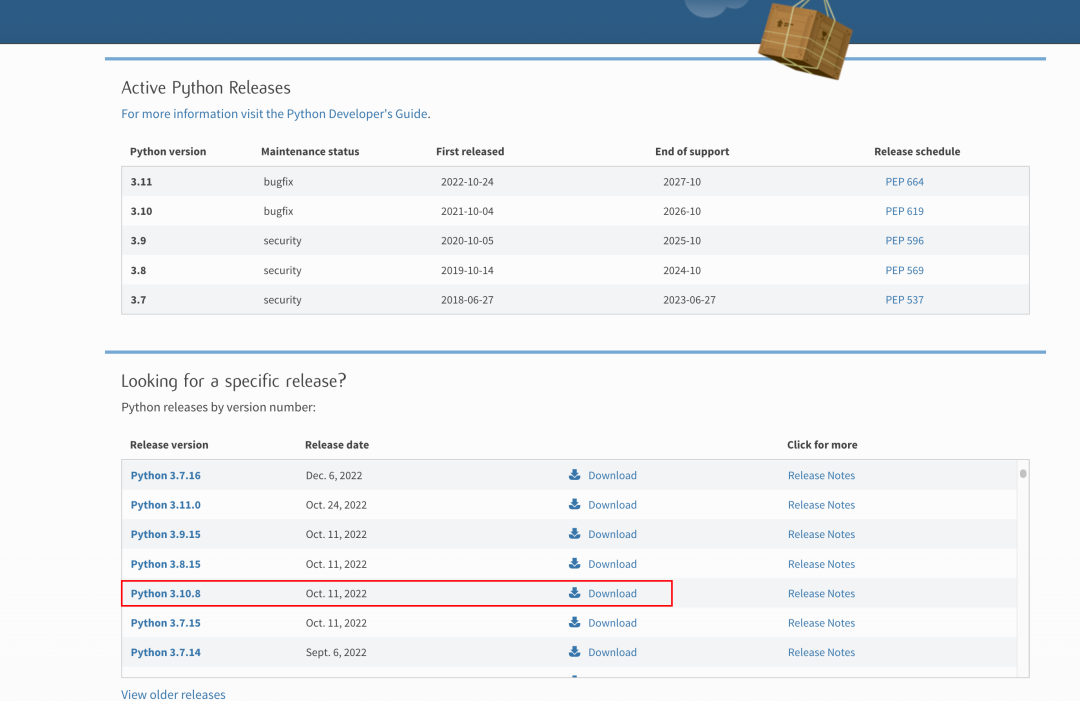The image size is (1080, 701).
Task: View Release Notes for Python 3.11.0
Action: coord(821,505)
